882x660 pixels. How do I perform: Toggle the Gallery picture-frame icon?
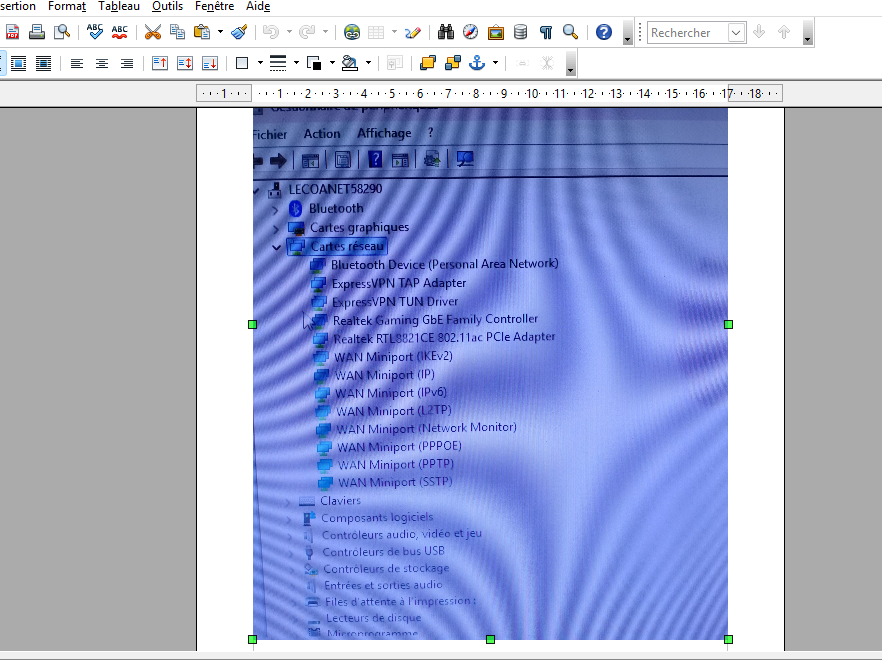[496, 32]
